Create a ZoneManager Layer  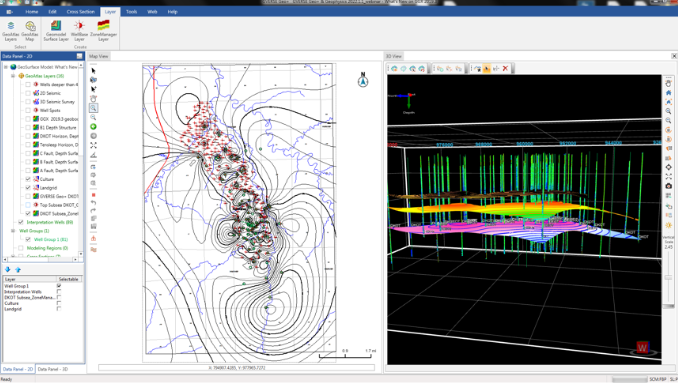pos(103,31)
